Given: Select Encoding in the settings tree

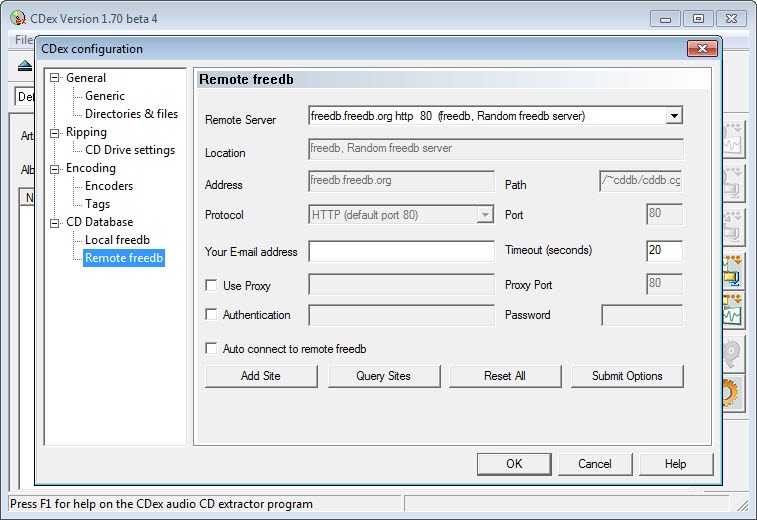Looking at the screenshot, I should click(x=91, y=168).
